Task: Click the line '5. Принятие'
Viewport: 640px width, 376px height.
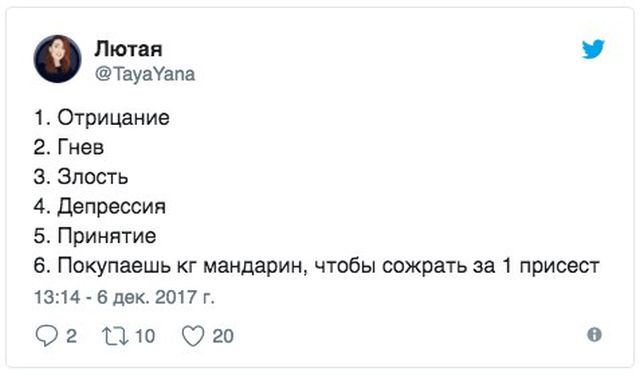Action: 95,236
